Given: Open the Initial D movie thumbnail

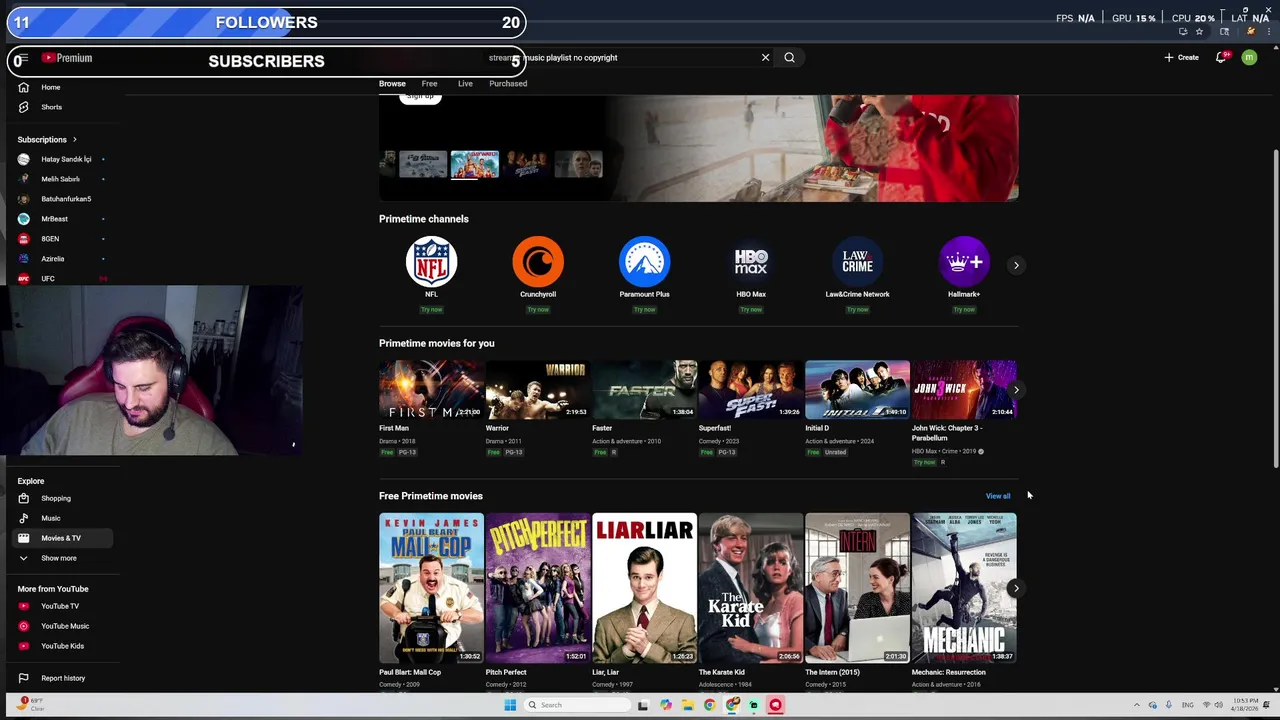Looking at the screenshot, I should [857, 390].
